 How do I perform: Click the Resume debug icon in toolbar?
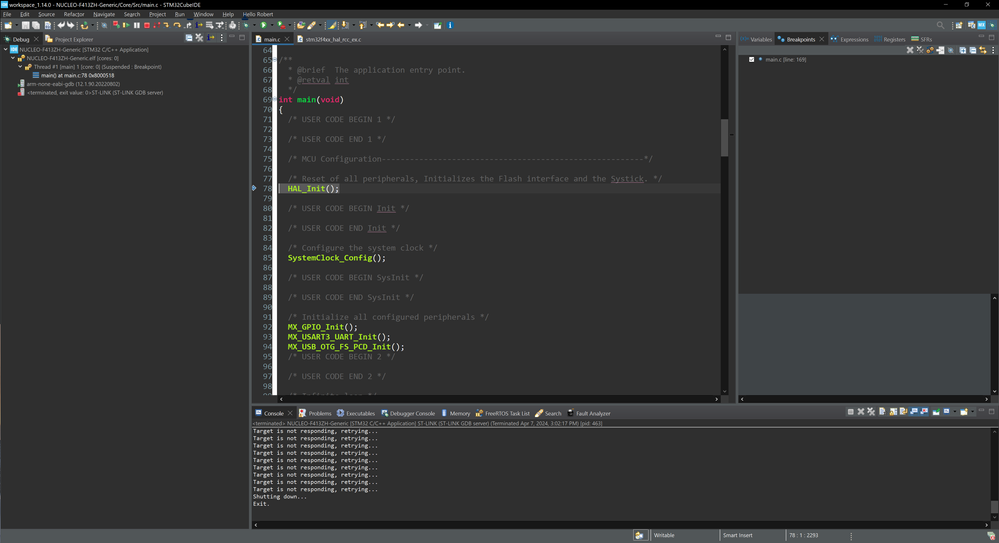point(125,25)
